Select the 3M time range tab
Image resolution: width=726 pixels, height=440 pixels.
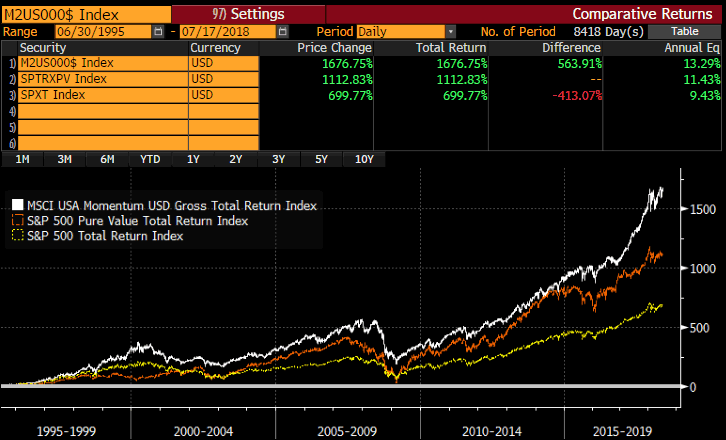(x=64, y=159)
